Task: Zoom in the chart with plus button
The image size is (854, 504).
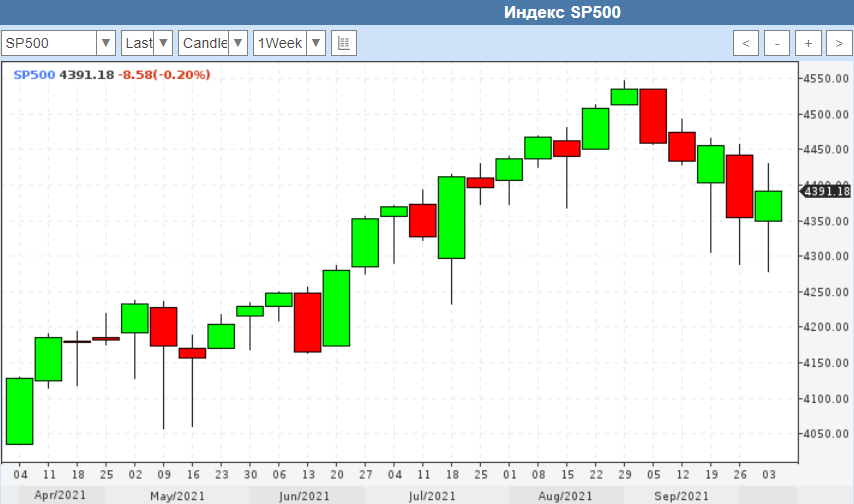Action: tap(808, 43)
